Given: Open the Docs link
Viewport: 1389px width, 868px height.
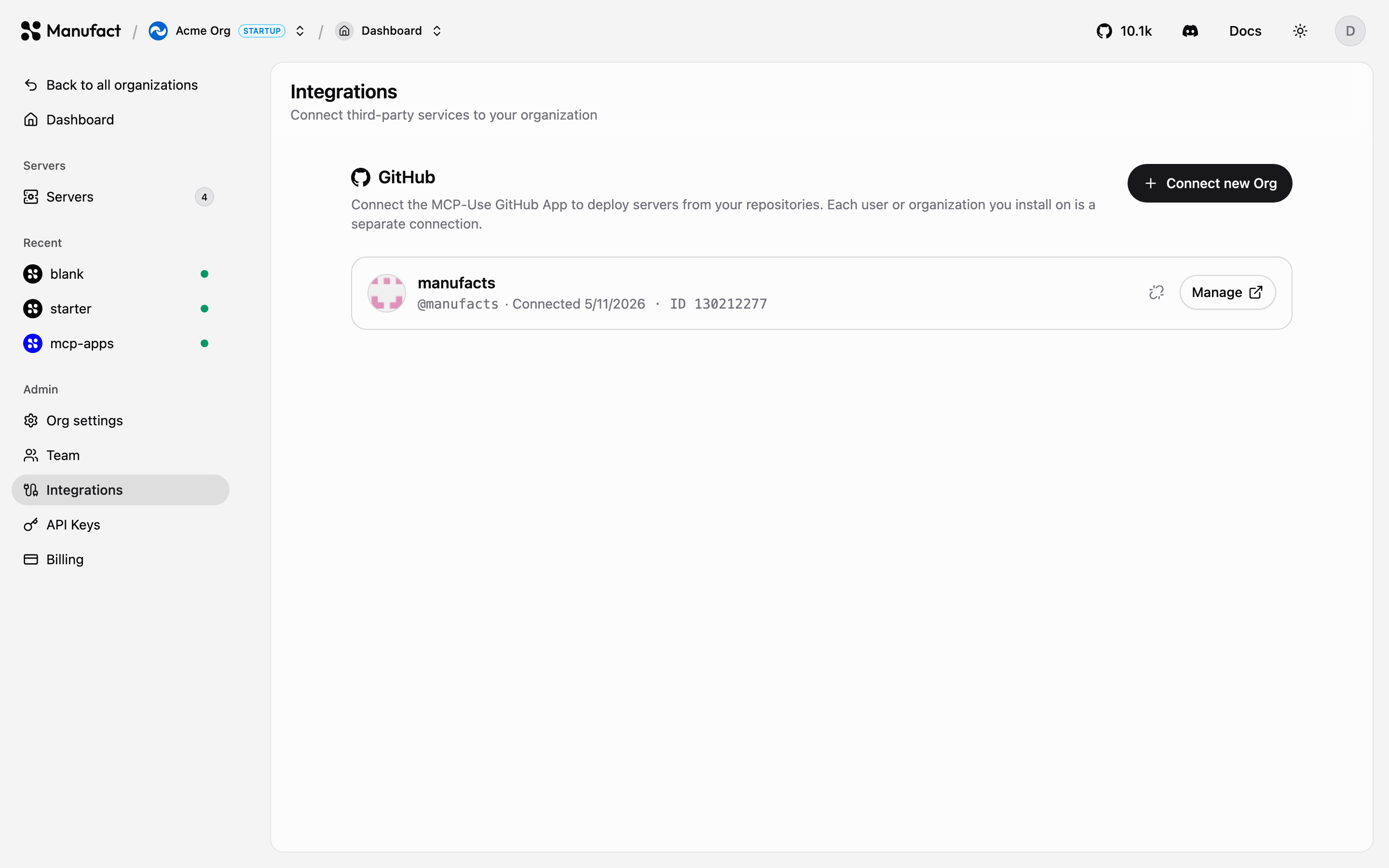Looking at the screenshot, I should (1245, 31).
